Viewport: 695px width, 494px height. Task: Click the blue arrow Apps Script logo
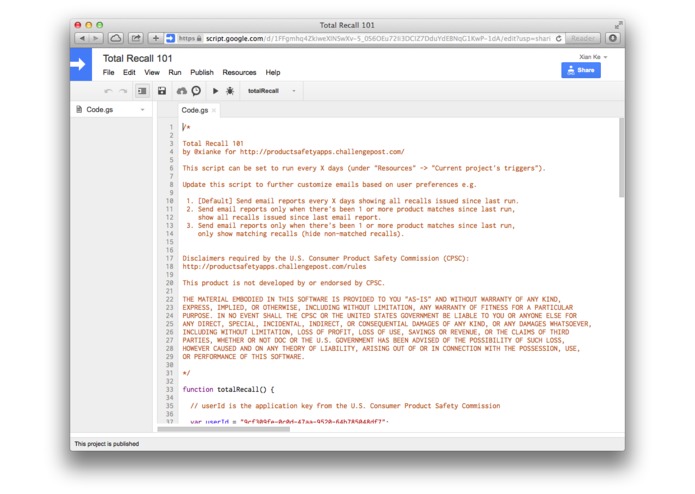click(x=81, y=64)
